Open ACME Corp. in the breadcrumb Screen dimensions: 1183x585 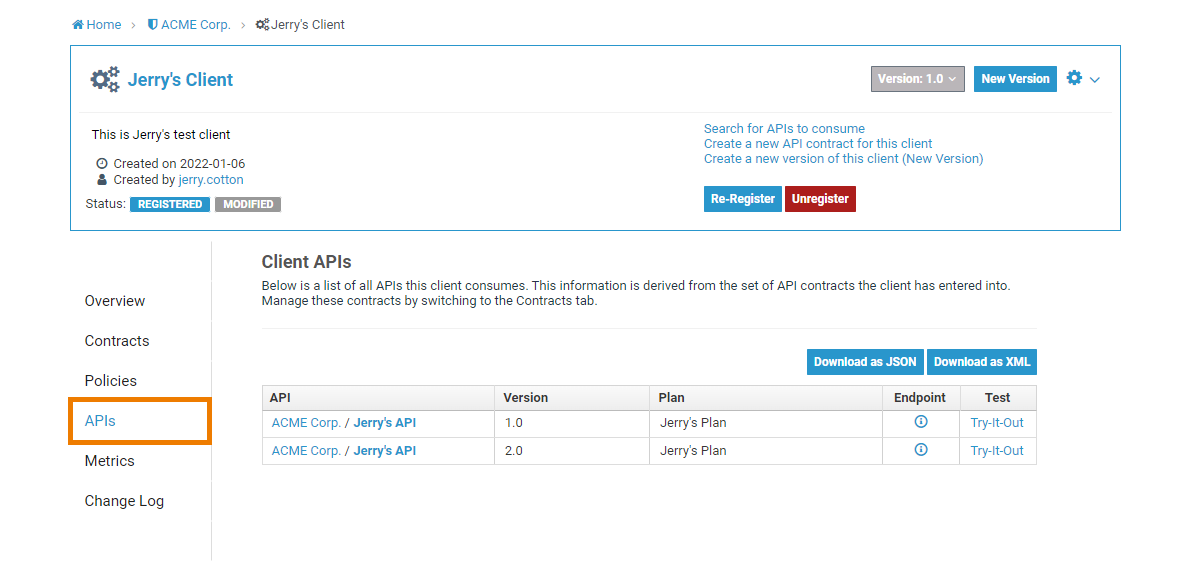(189, 25)
